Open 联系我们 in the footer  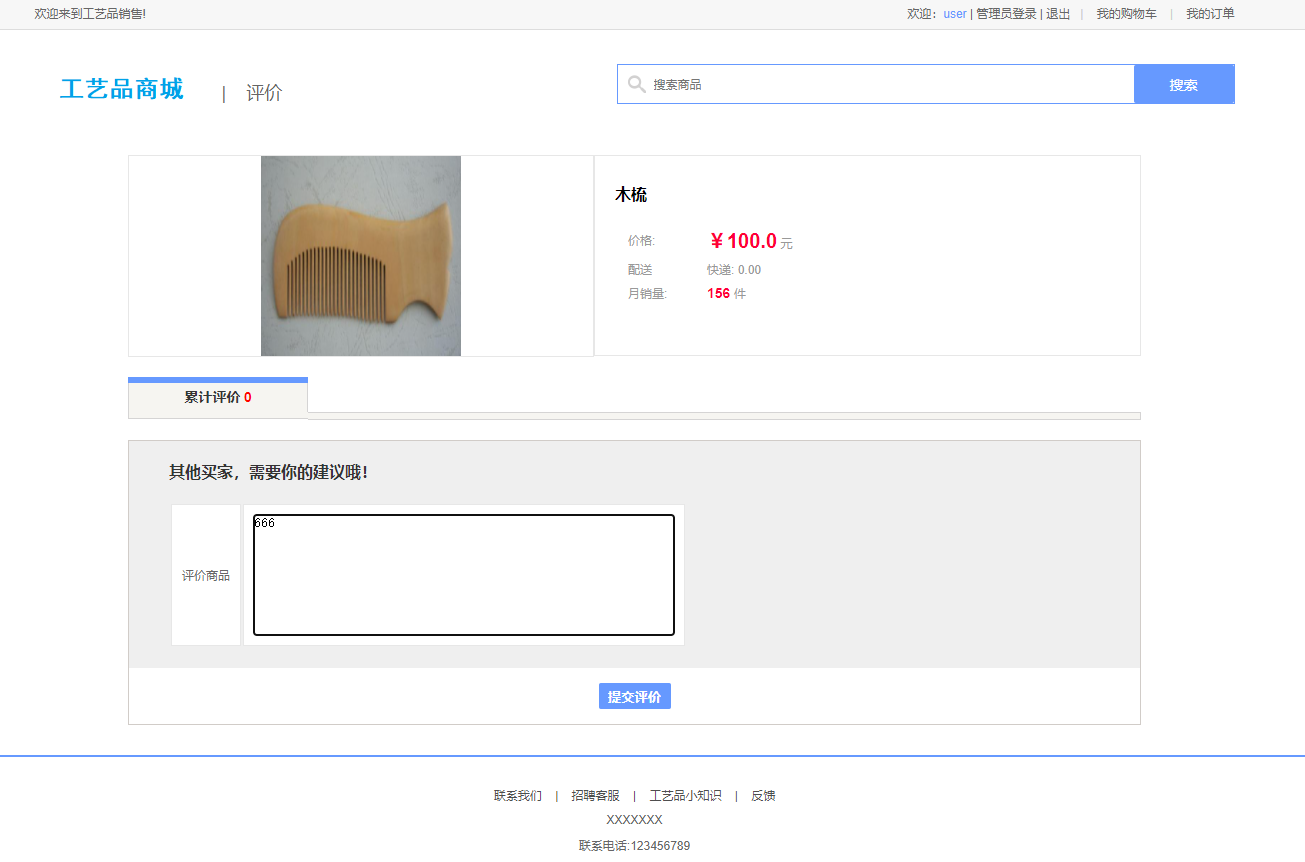(516, 795)
